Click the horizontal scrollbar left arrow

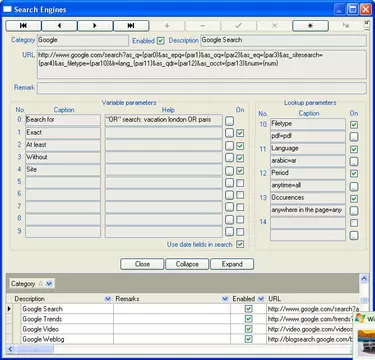pyautogui.click(x=10, y=349)
